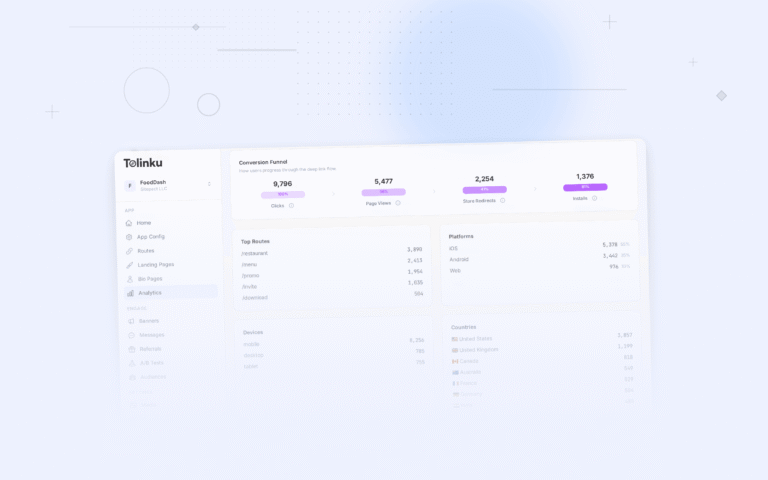Click the Android platform row
768x480 pixels.
(x=540, y=258)
